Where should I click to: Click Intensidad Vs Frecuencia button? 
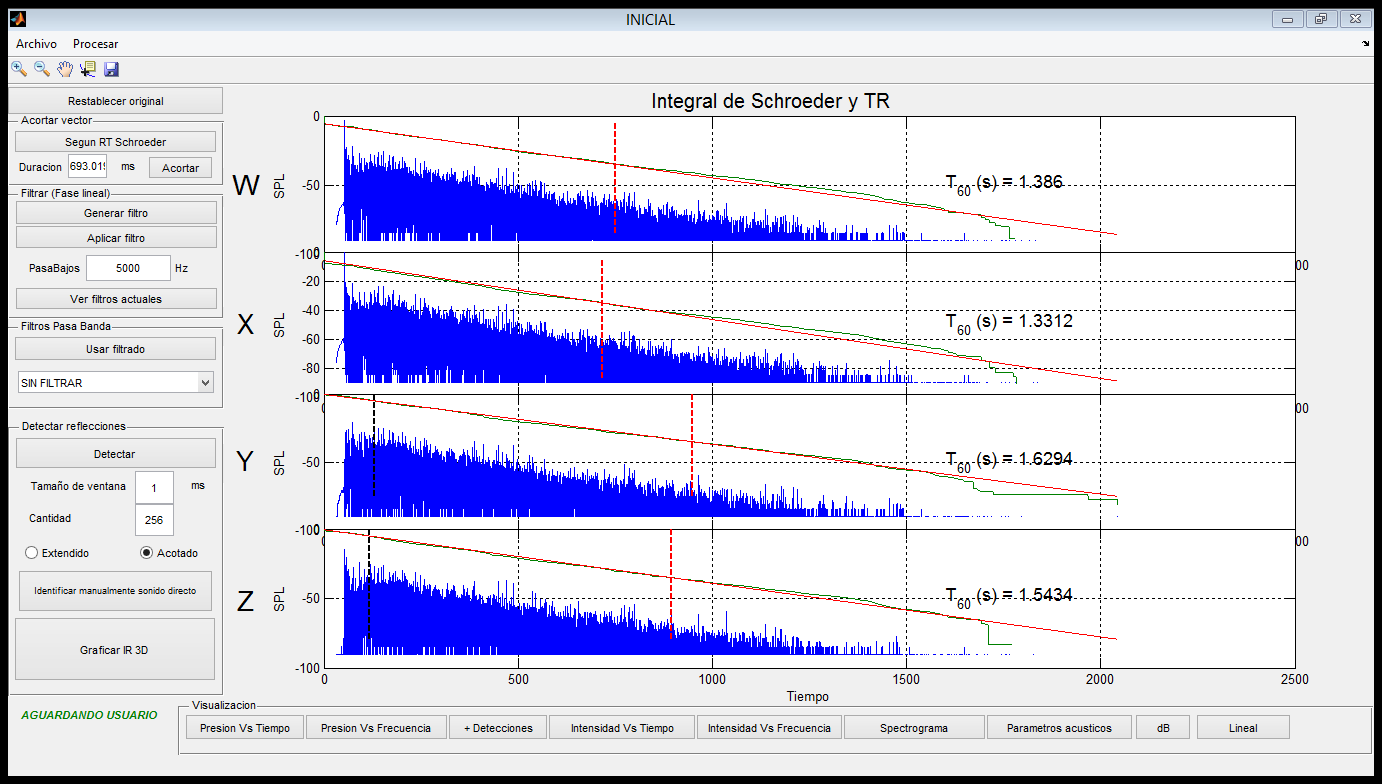point(769,728)
